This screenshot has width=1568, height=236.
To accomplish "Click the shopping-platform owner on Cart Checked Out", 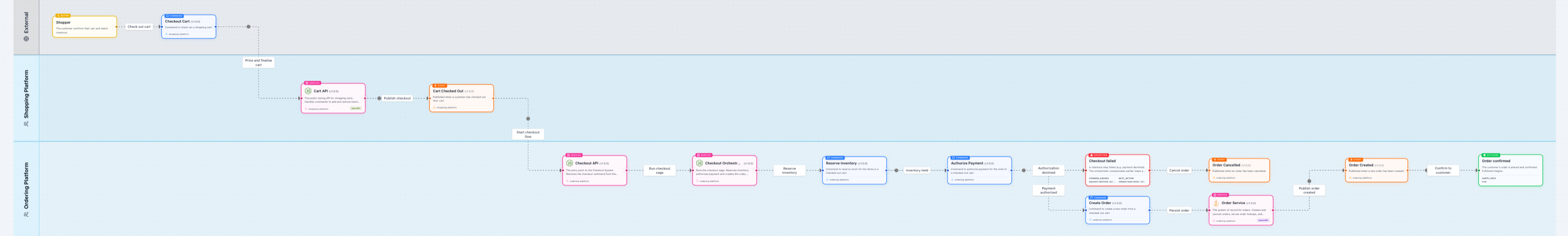I will click(x=445, y=107).
